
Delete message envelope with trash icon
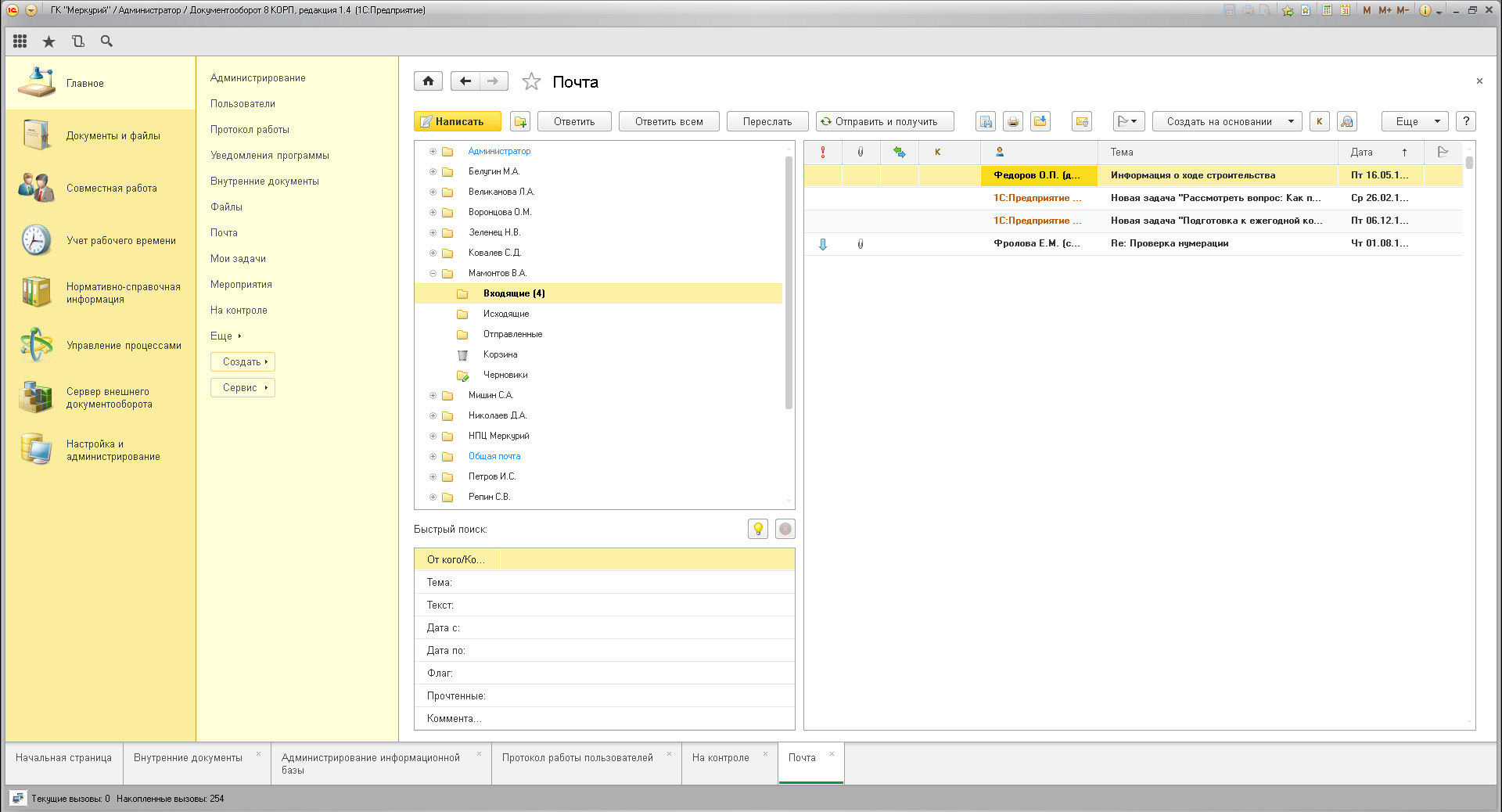(1082, 121)
